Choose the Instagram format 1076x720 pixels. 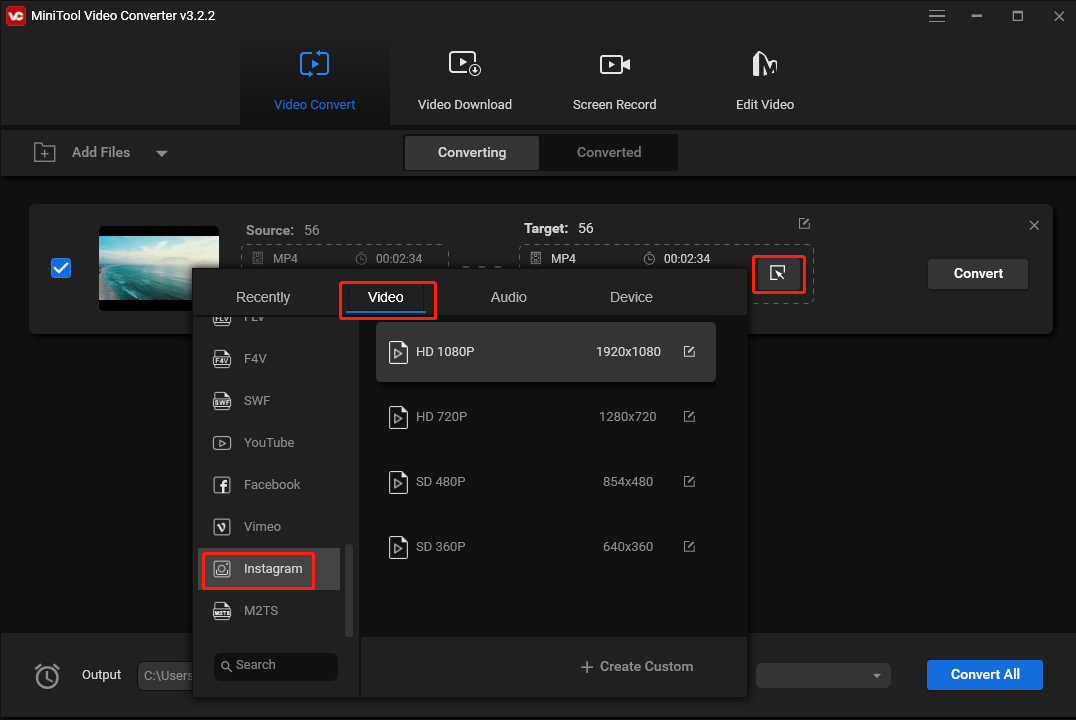[269, 568]
